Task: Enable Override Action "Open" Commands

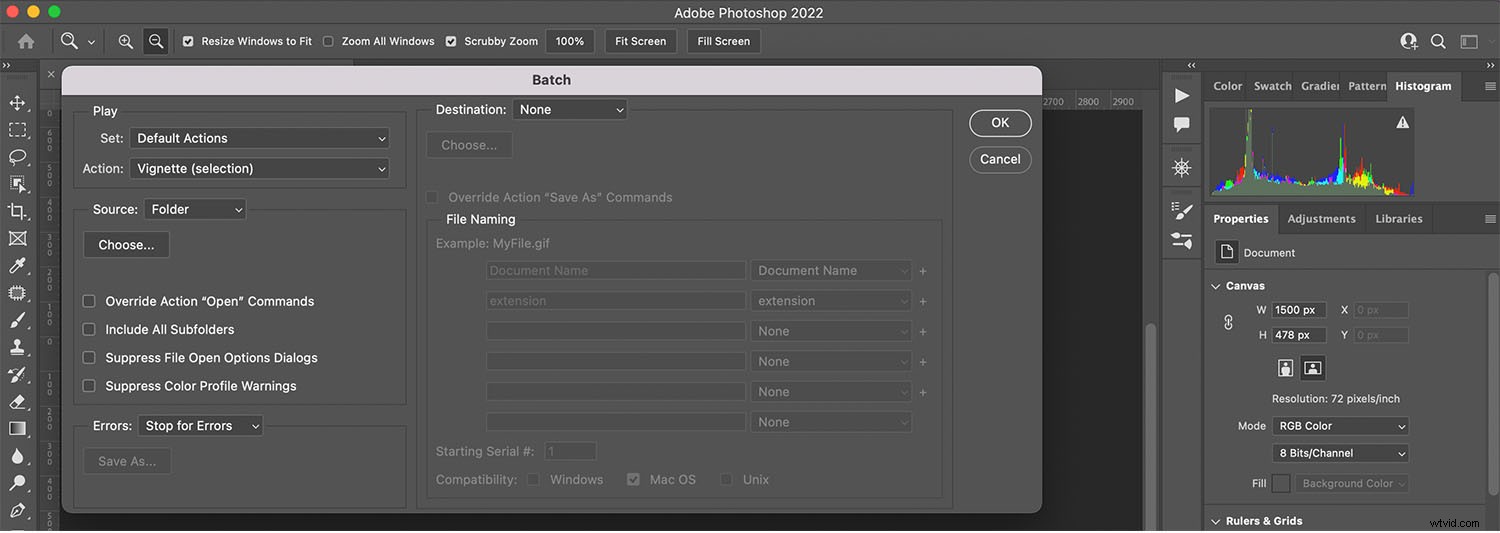Action: 89,301
